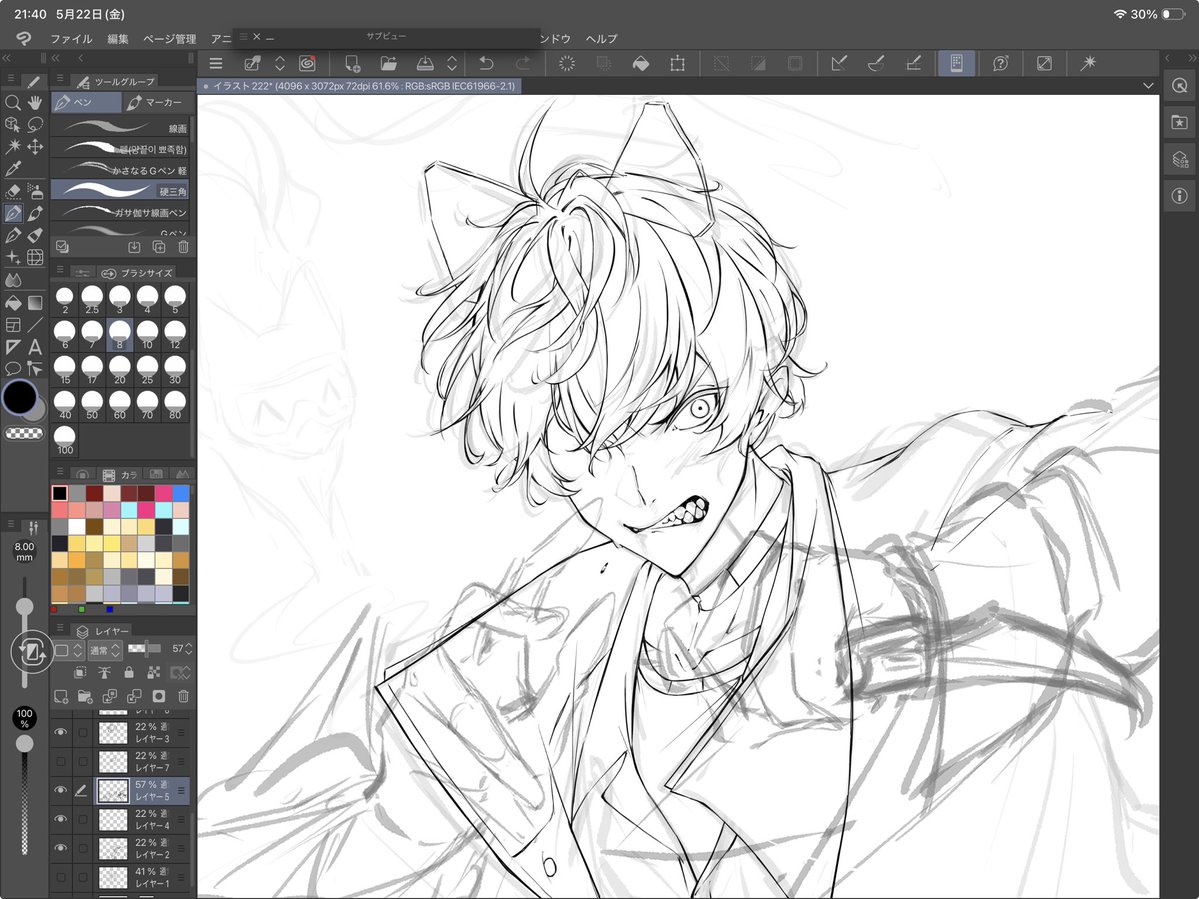Image resolution: width=1199 pixels, height=899 pixels.
Task: Show hidden レイヤー1 via visibility box
Action: click(60, 877)
